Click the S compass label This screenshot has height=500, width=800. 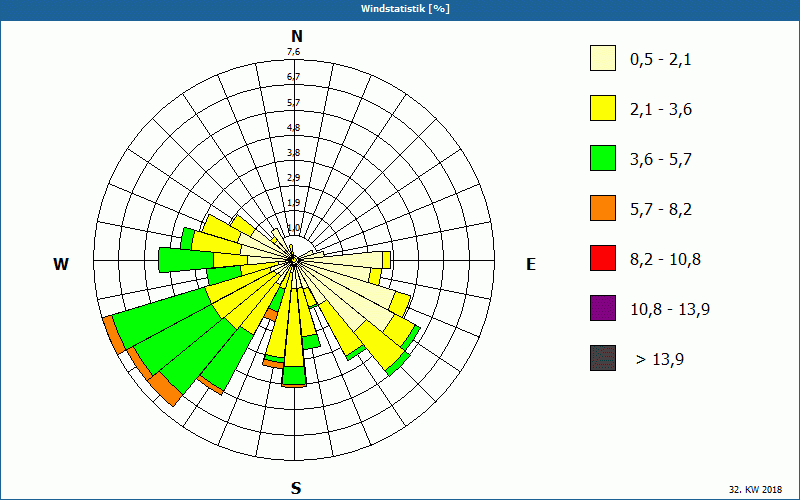(x=296, y=488)
